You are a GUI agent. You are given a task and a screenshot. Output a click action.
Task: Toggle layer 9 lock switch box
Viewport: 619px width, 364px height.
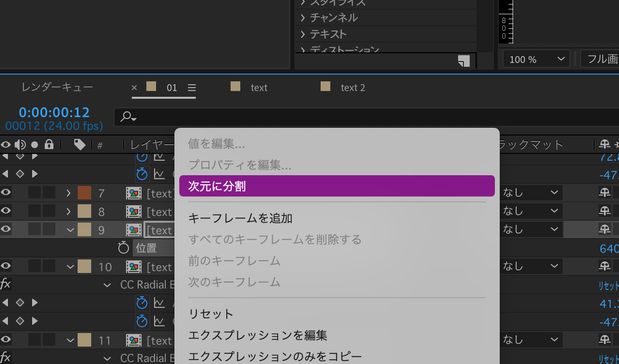(x=49, y=229)
